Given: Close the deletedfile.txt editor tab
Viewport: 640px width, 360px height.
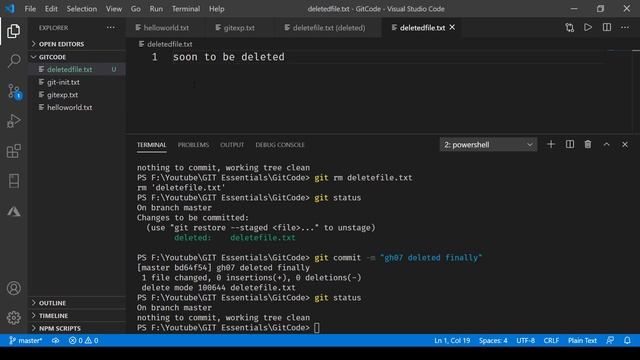Looking at the screenshot, I should tap(452, 27).
